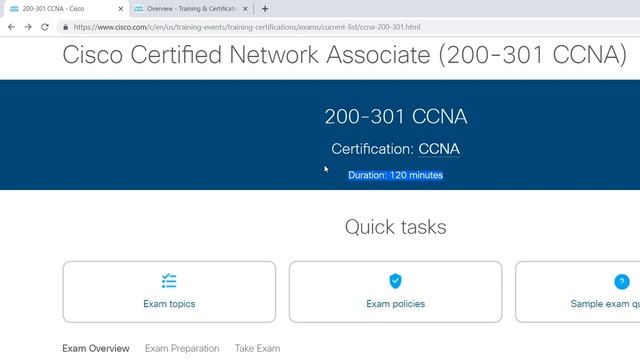640x360 pixels.
Task: Click the highlighted Duration: 120 minutes text
Action: coord(395,175)
